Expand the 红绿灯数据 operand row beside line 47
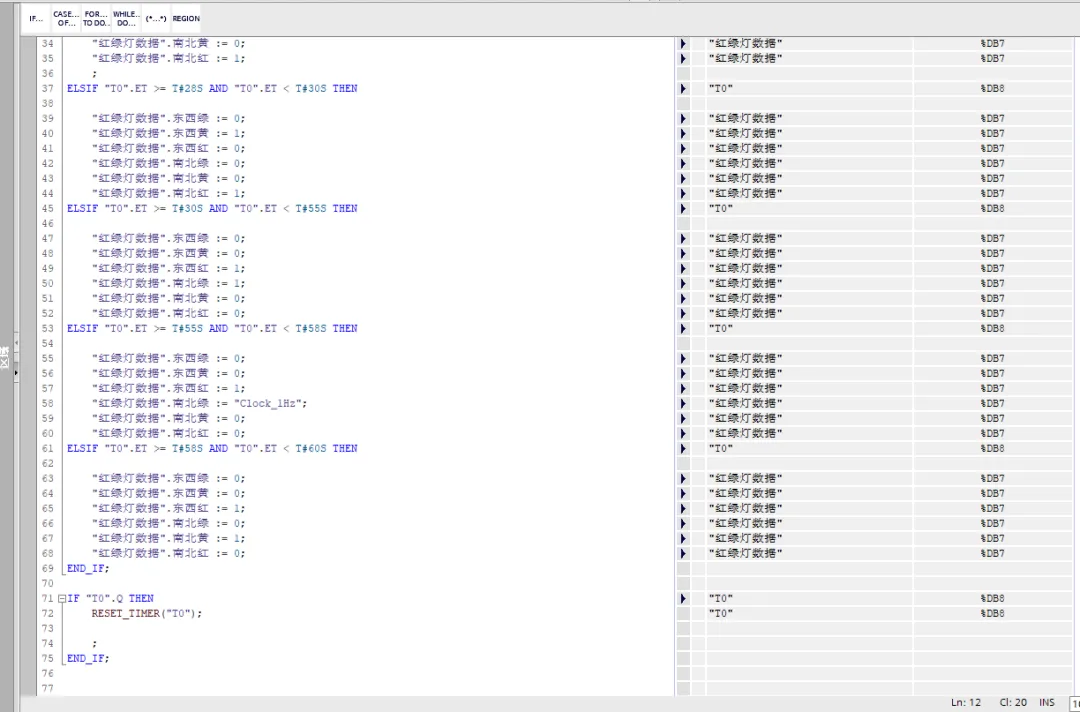This screenshot has width=1080, height=712. [x=683, y=238]
